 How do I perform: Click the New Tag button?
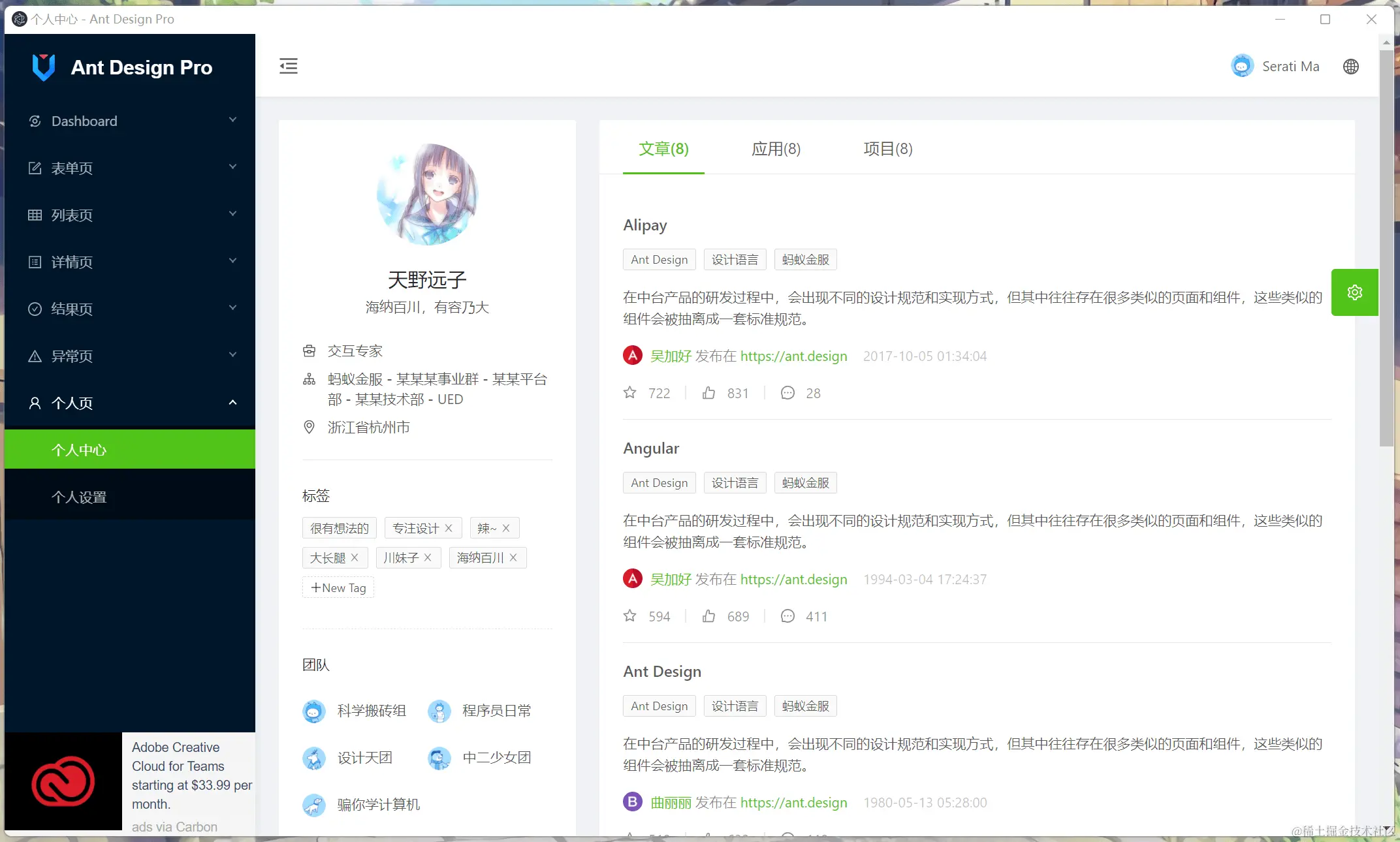(x=338, y=587)
